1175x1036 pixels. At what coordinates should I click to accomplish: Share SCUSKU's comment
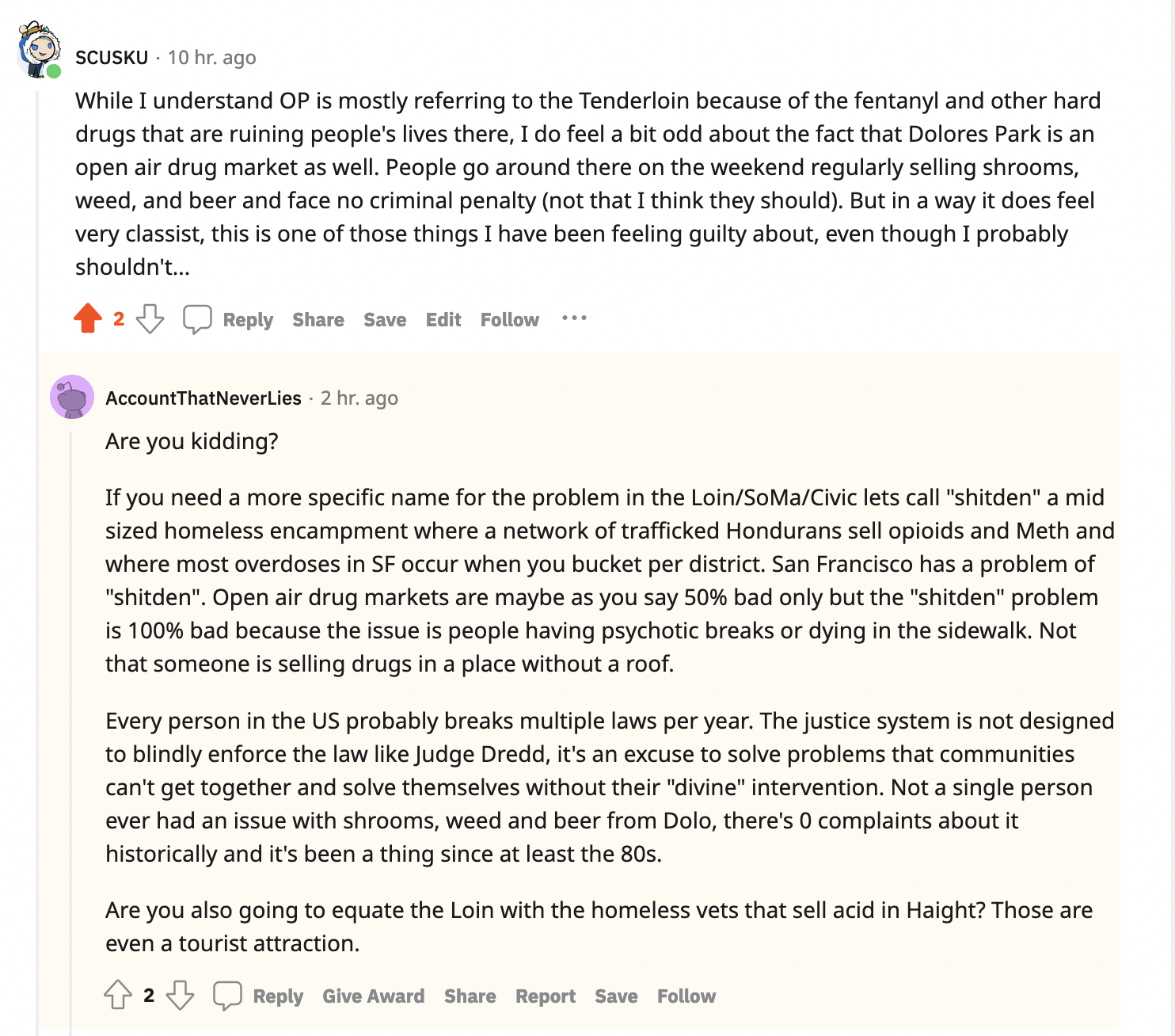click(318, 320)
